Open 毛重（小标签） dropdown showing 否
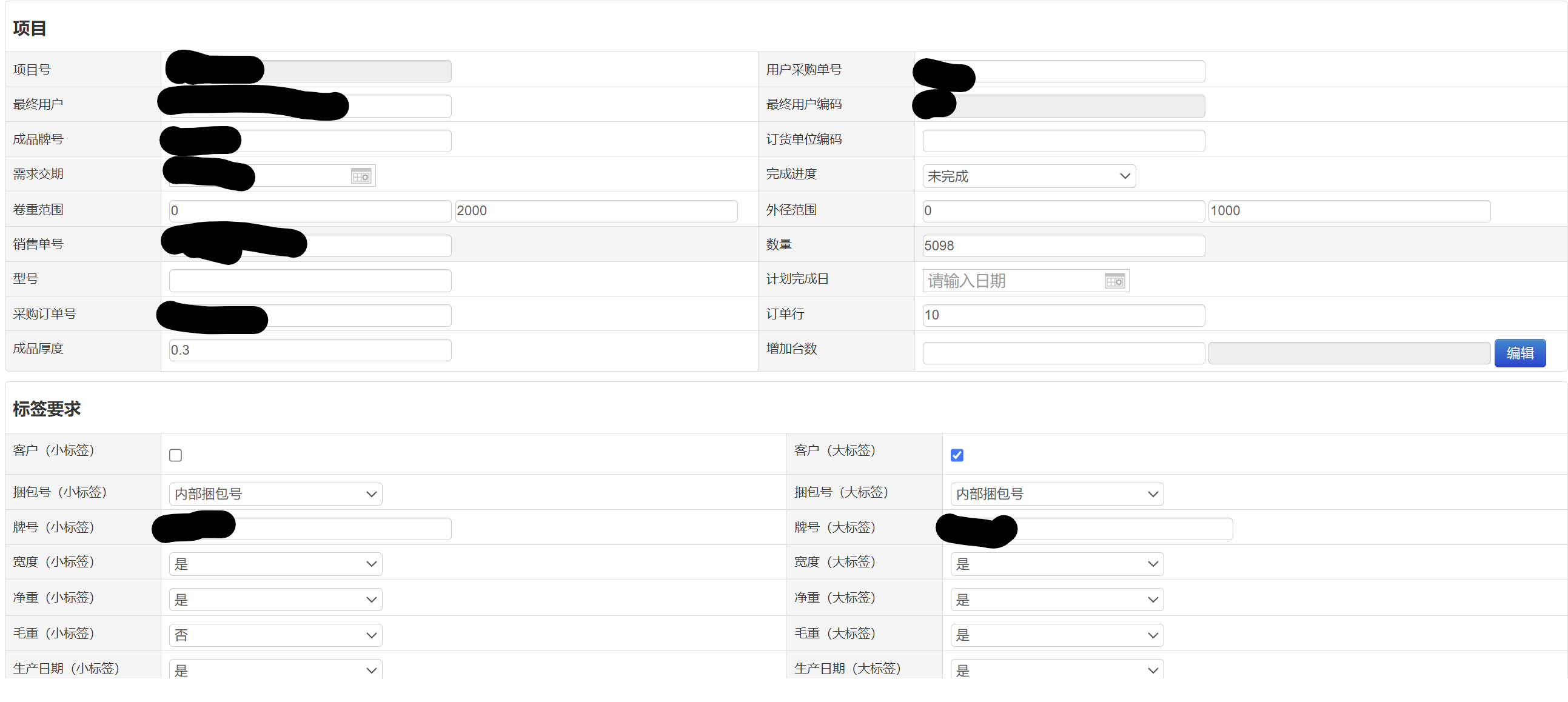 pyautogui.click(x=276, y=635)
